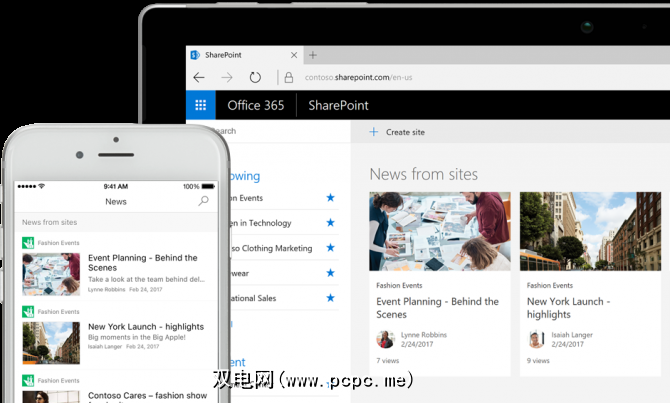Viewport: 670px width, 403px height.
Task: Tap the News from sites label on phone
Action: tap(50, 222)
